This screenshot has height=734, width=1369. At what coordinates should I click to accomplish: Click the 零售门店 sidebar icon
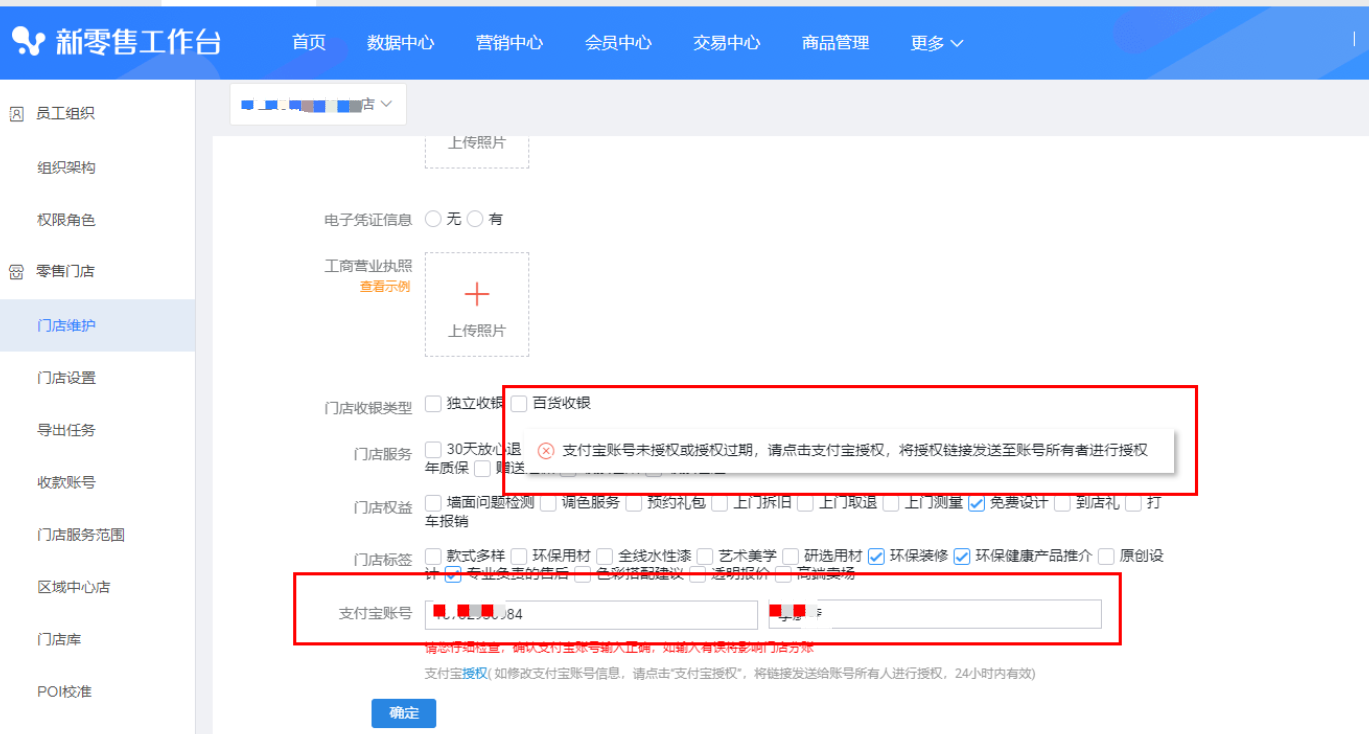click(16, 272)
